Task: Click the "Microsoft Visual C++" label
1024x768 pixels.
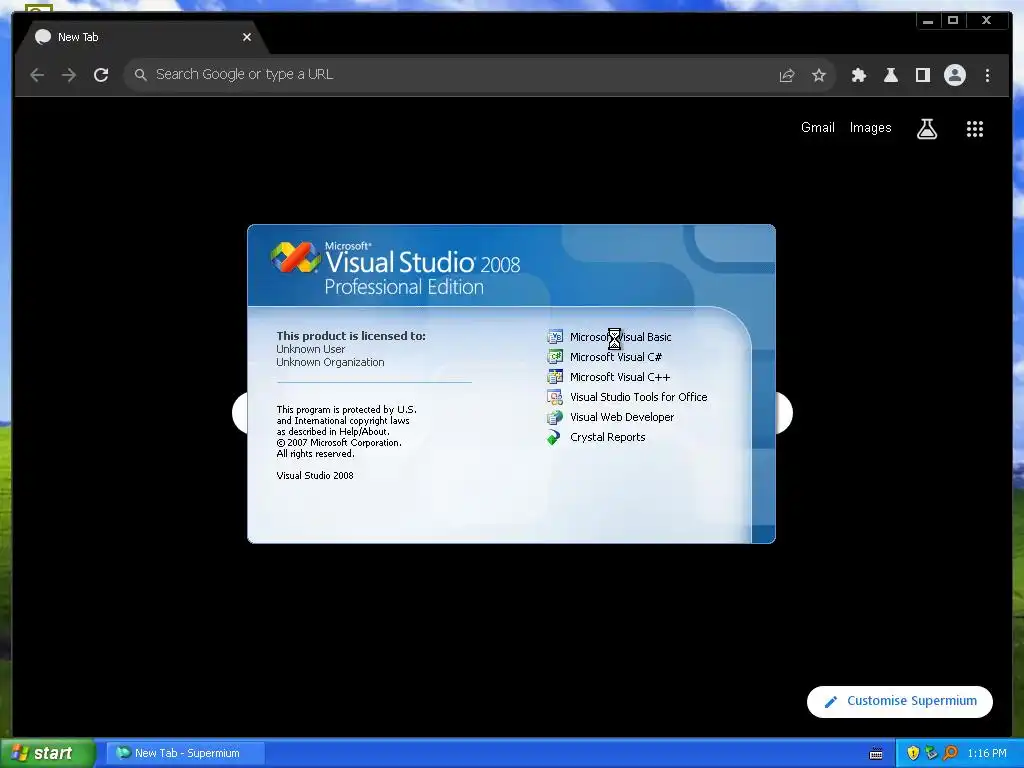Action: tap(620, 377)
